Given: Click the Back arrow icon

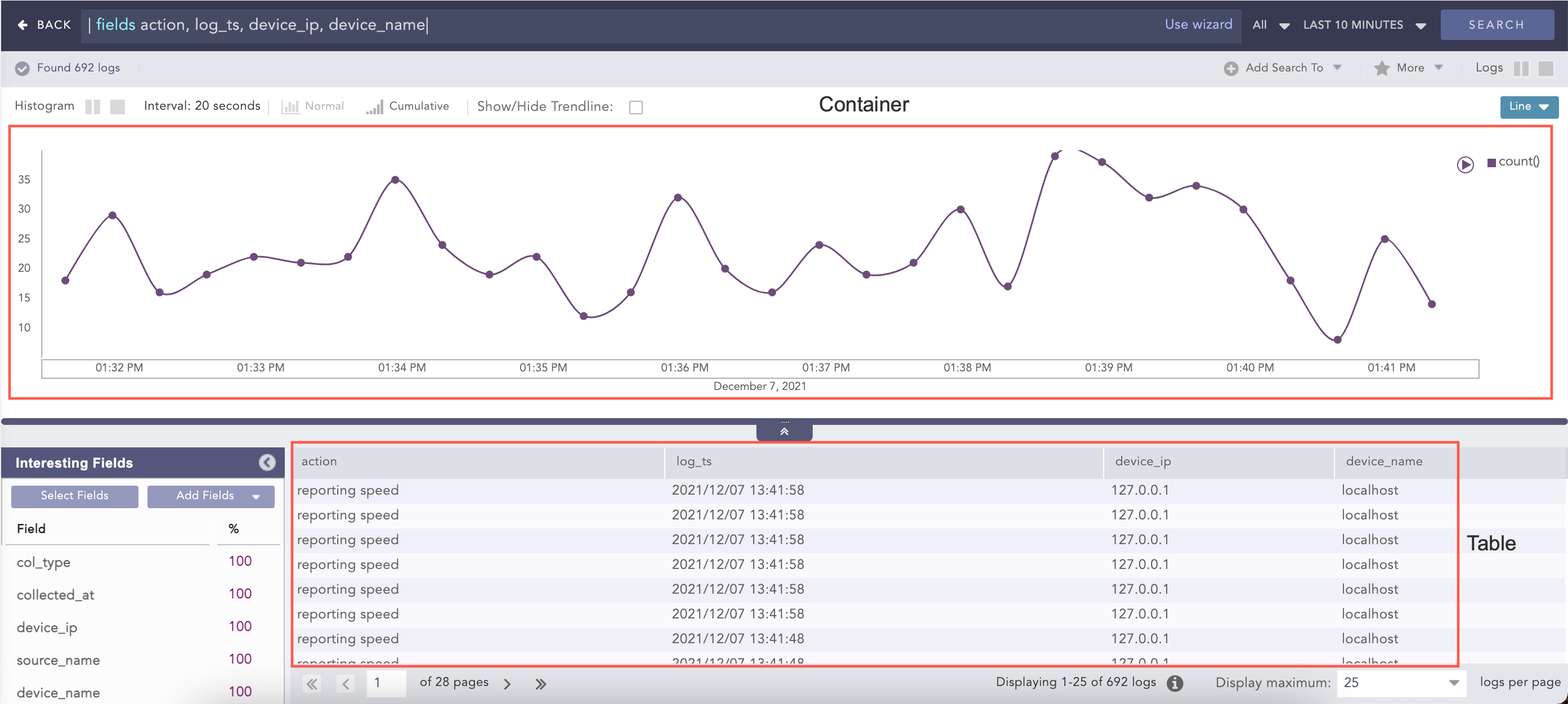Looking at the screenshot, I should tap(23, 25).
